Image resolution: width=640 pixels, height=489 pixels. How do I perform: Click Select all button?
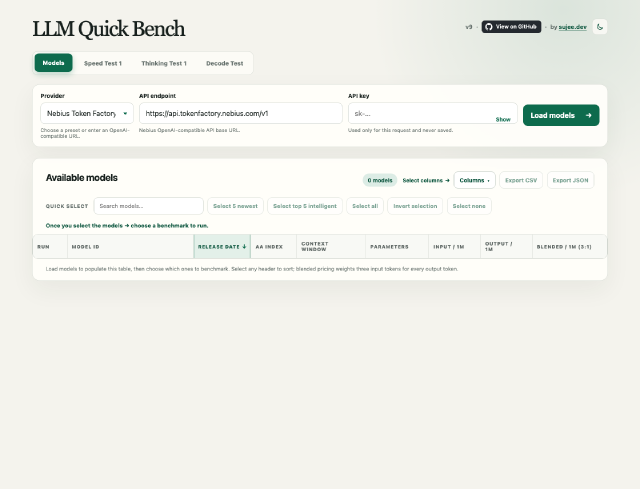pyautogui.click(x=365, y=206)
